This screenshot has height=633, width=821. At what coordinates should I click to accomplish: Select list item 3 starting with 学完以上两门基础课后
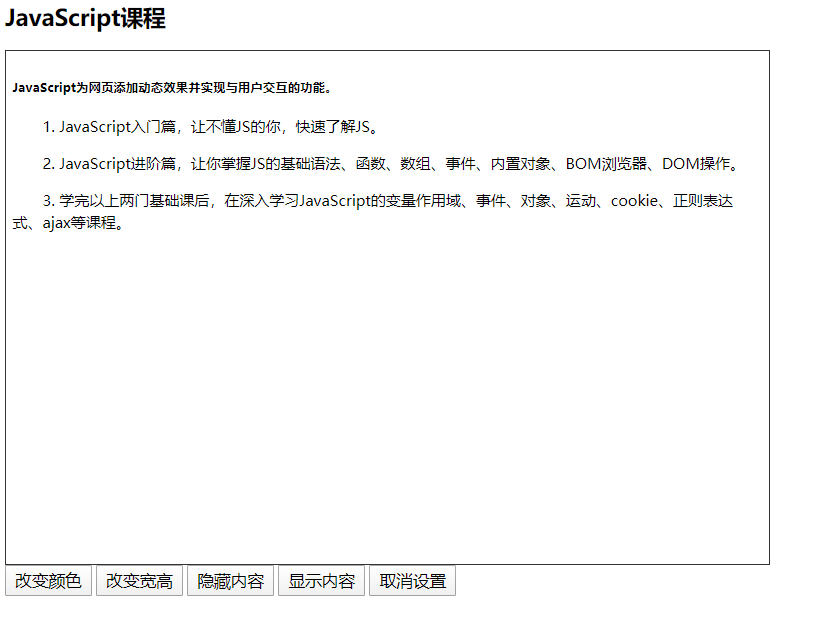(373, 212)
